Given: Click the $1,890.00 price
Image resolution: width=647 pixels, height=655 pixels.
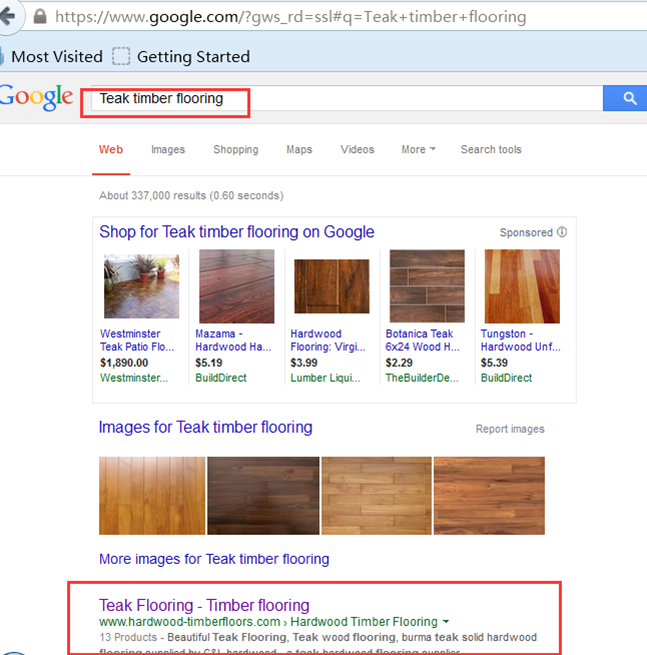Looking at the screenshot, I should 124,363.
